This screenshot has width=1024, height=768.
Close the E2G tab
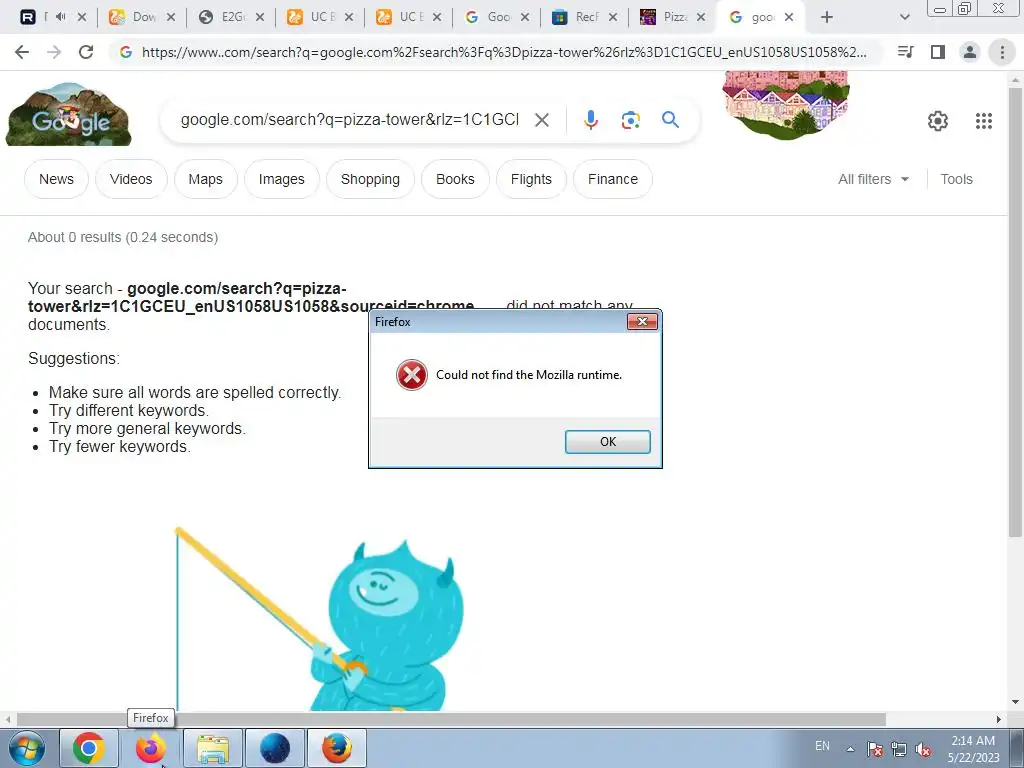pos(260,18)
